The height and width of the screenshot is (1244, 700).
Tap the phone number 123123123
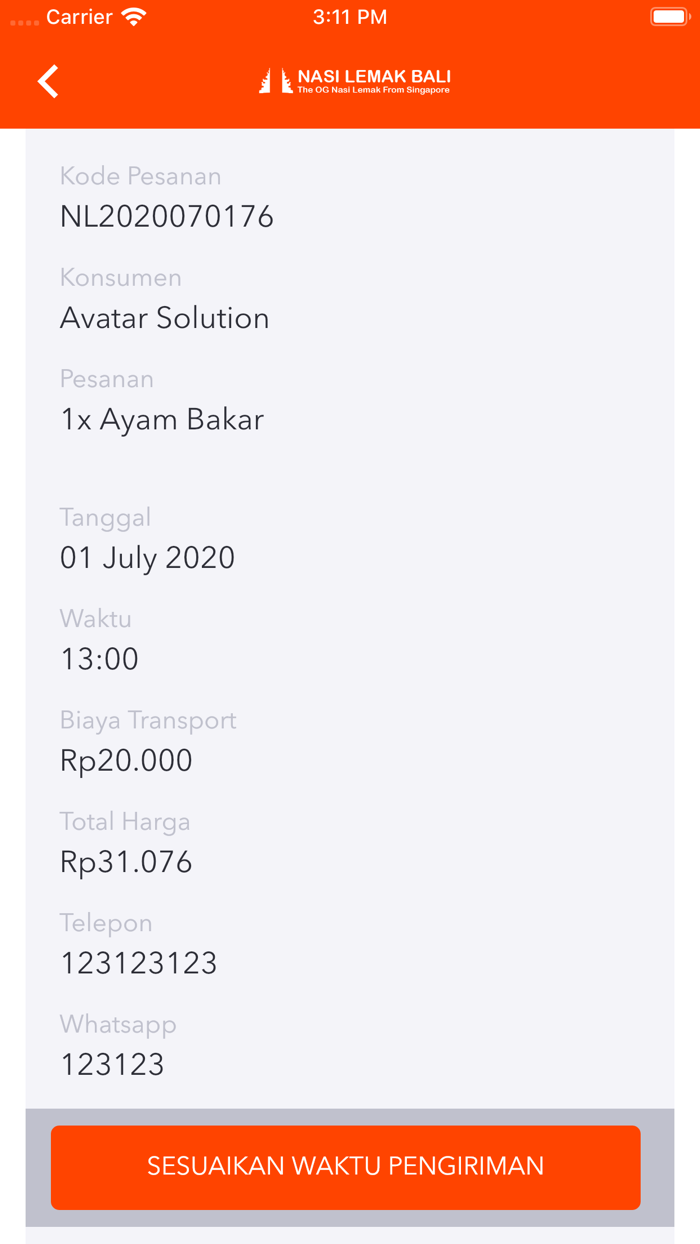coord(139,963)
